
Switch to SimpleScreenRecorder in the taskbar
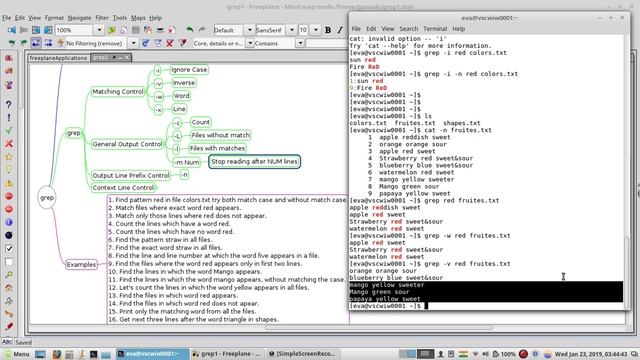(302, 354)
